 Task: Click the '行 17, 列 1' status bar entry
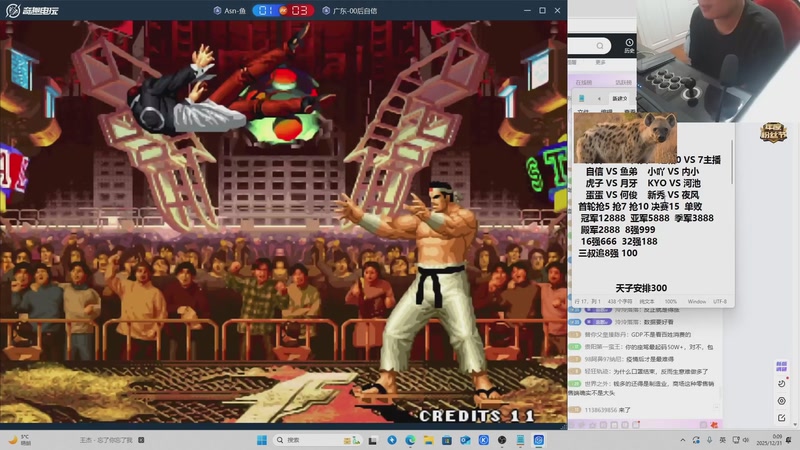[x=588, y=302]
